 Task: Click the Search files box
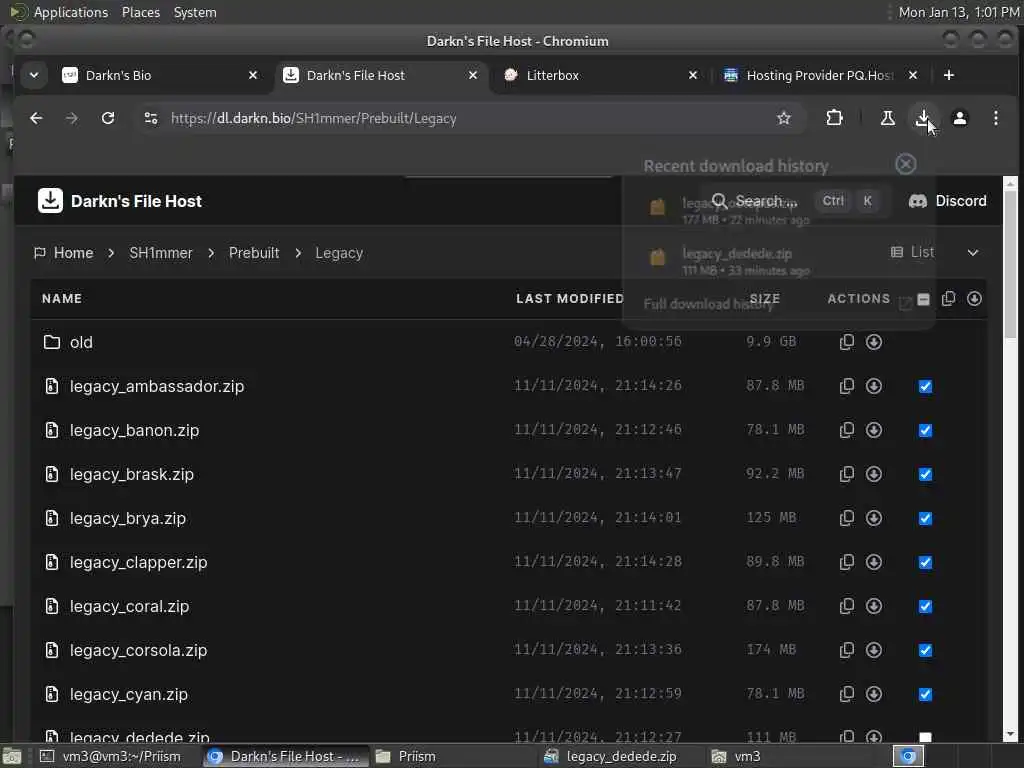(x=796, y=200)
